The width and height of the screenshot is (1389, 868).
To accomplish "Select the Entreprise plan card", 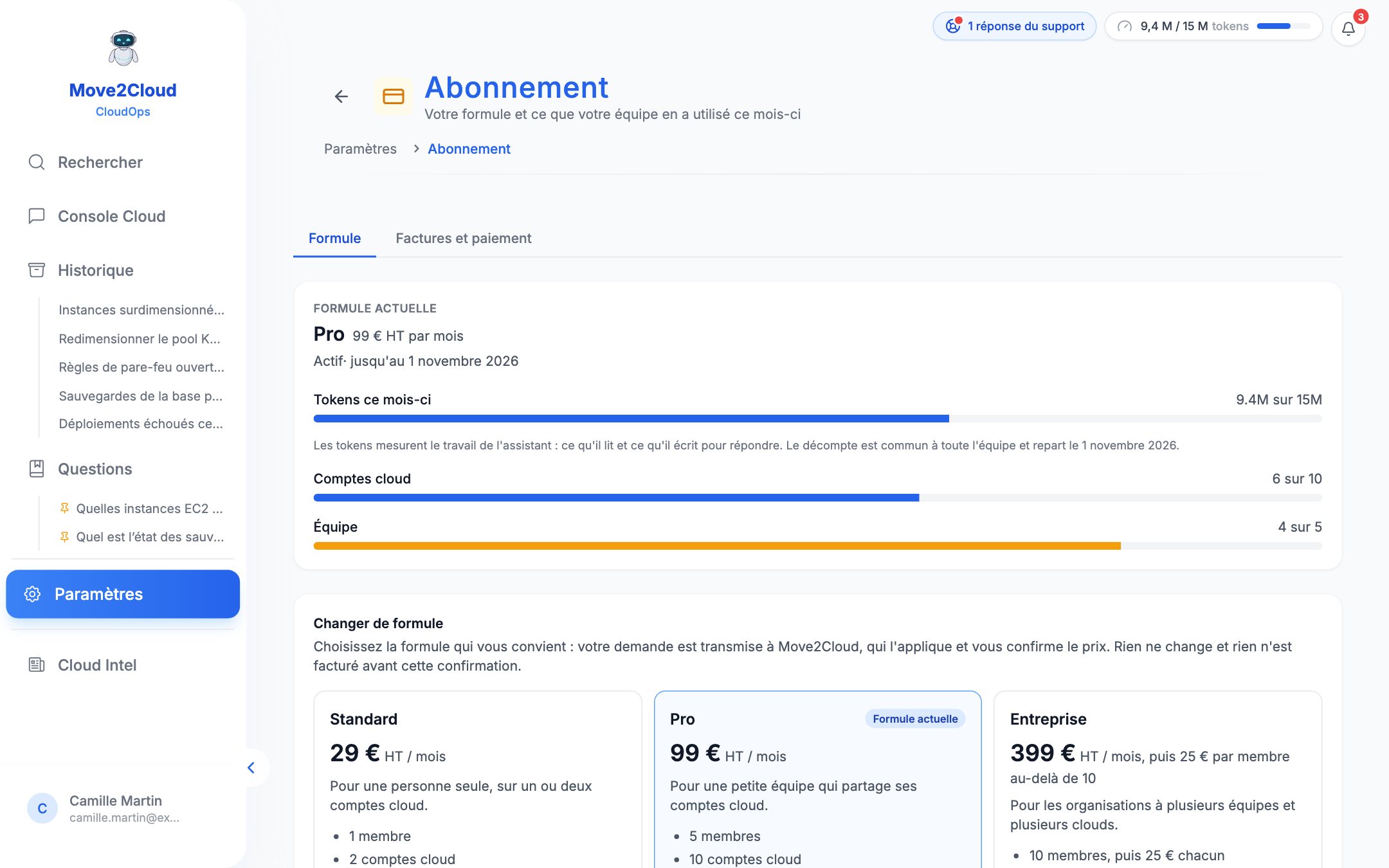I will (x=1157, y=779).
